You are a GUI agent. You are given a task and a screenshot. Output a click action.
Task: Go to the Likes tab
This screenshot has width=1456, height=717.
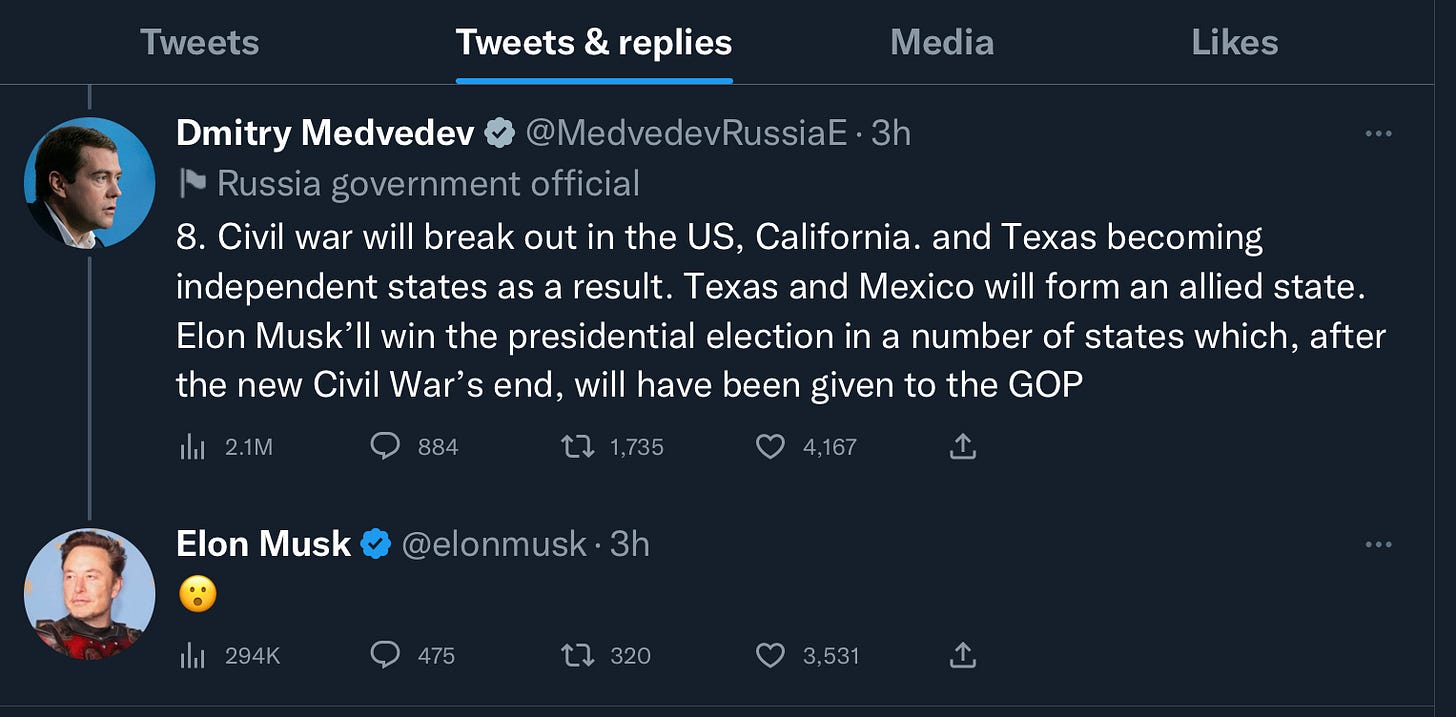[1235, 42]
